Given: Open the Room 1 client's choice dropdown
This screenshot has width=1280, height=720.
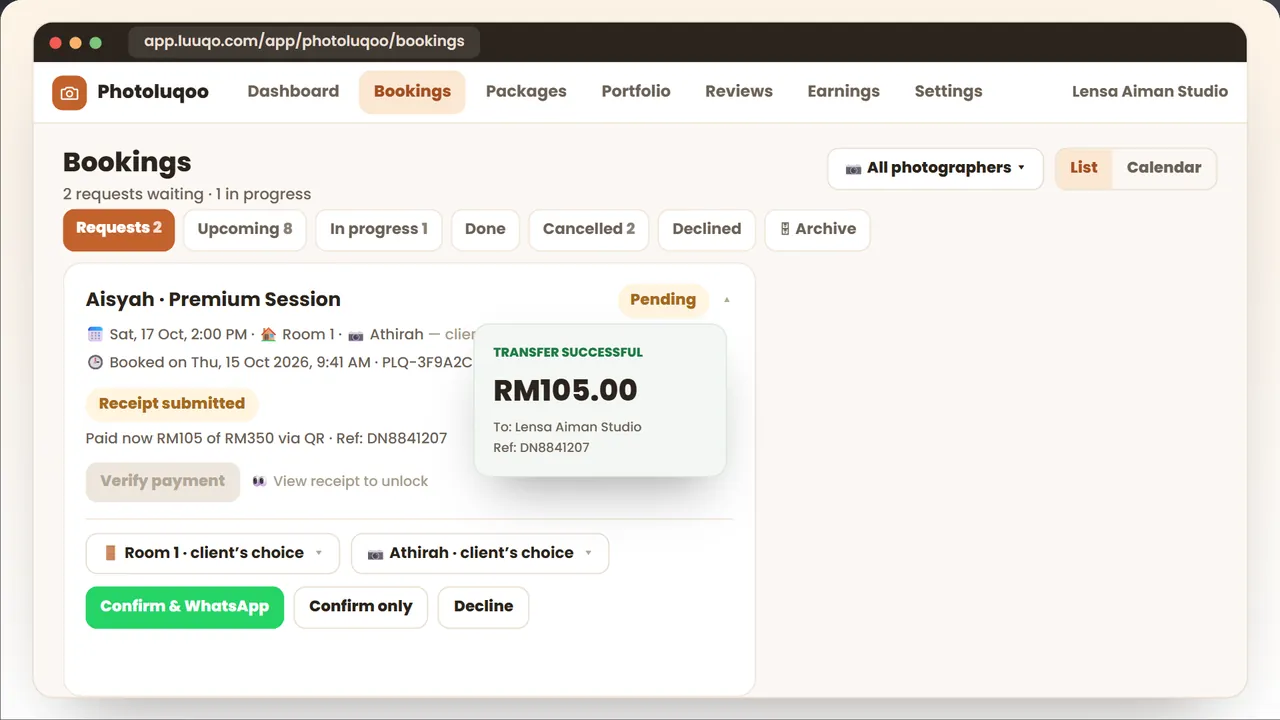Looking at the screenshot, I should pos(213,553).
